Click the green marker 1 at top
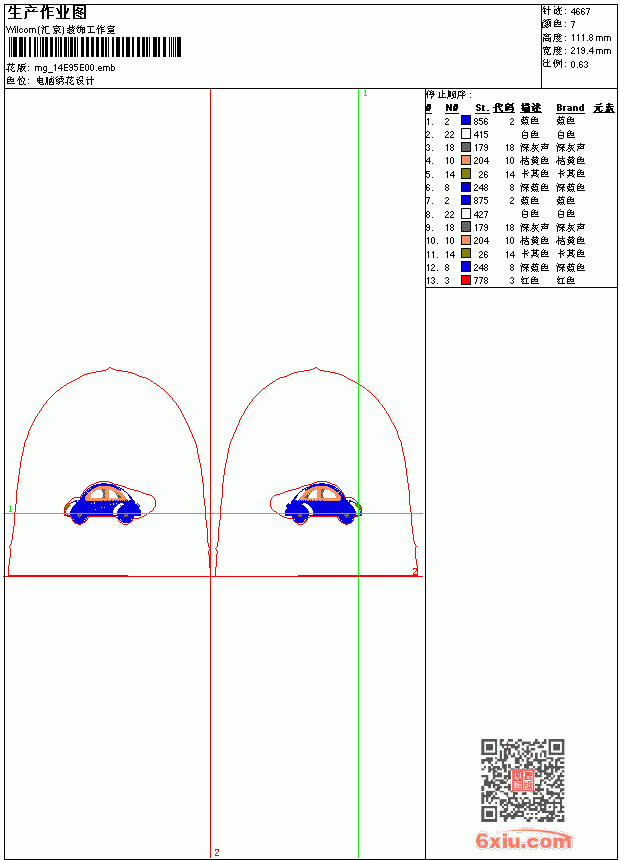620x860 pixels. [x=365, y=94]
